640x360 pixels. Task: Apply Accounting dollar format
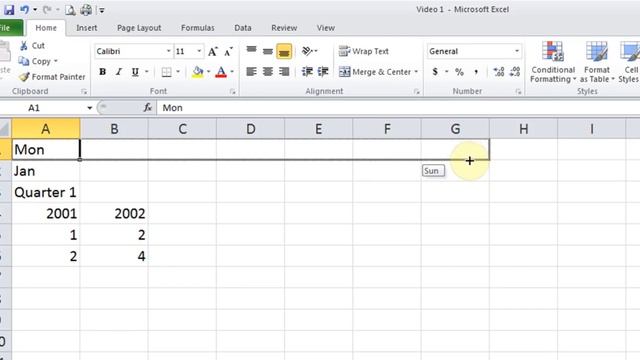[x=435, y=72]
